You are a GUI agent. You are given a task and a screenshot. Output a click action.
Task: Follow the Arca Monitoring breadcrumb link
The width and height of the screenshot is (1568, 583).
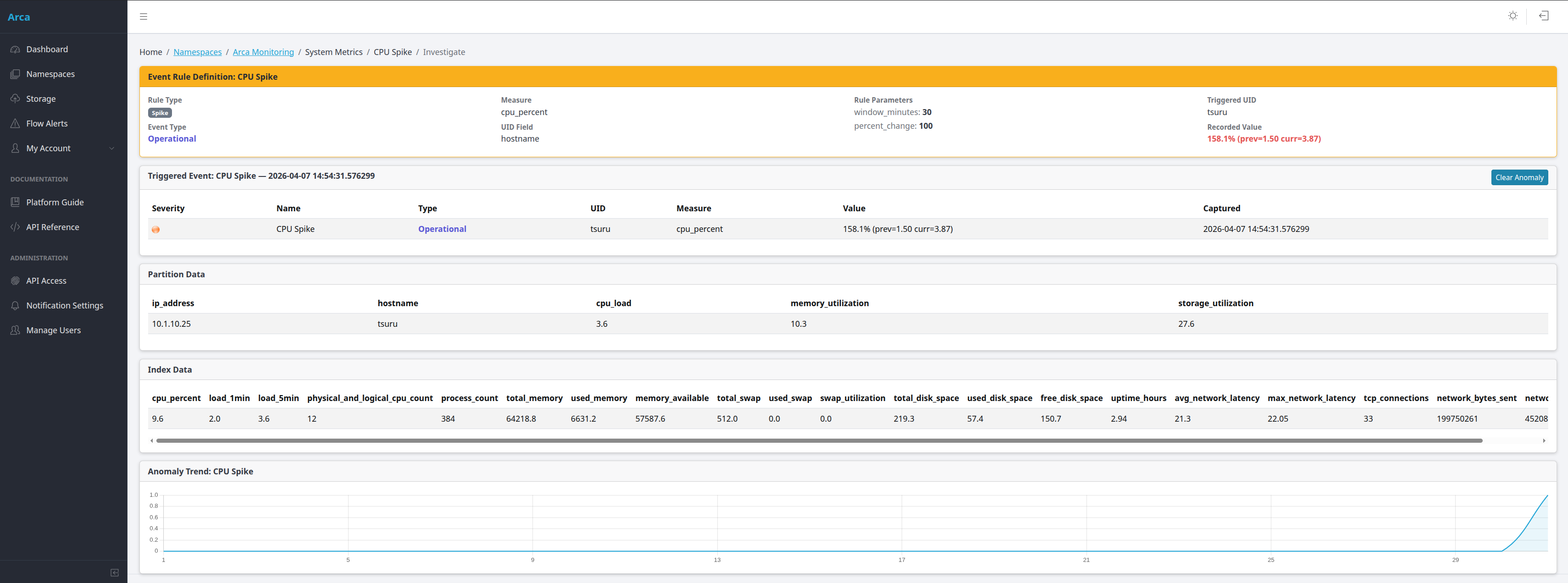263,52
